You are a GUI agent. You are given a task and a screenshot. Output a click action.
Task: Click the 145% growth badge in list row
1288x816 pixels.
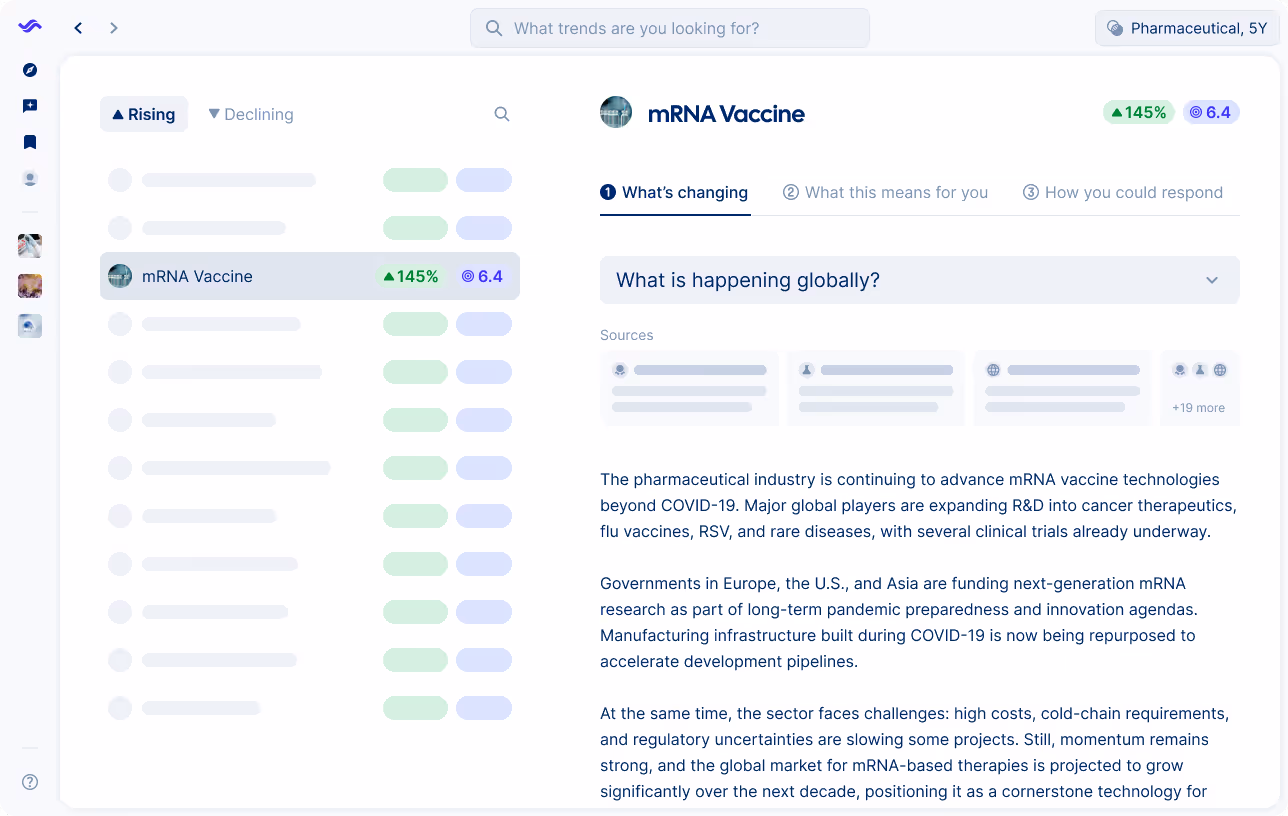click(x=411, y=276)
